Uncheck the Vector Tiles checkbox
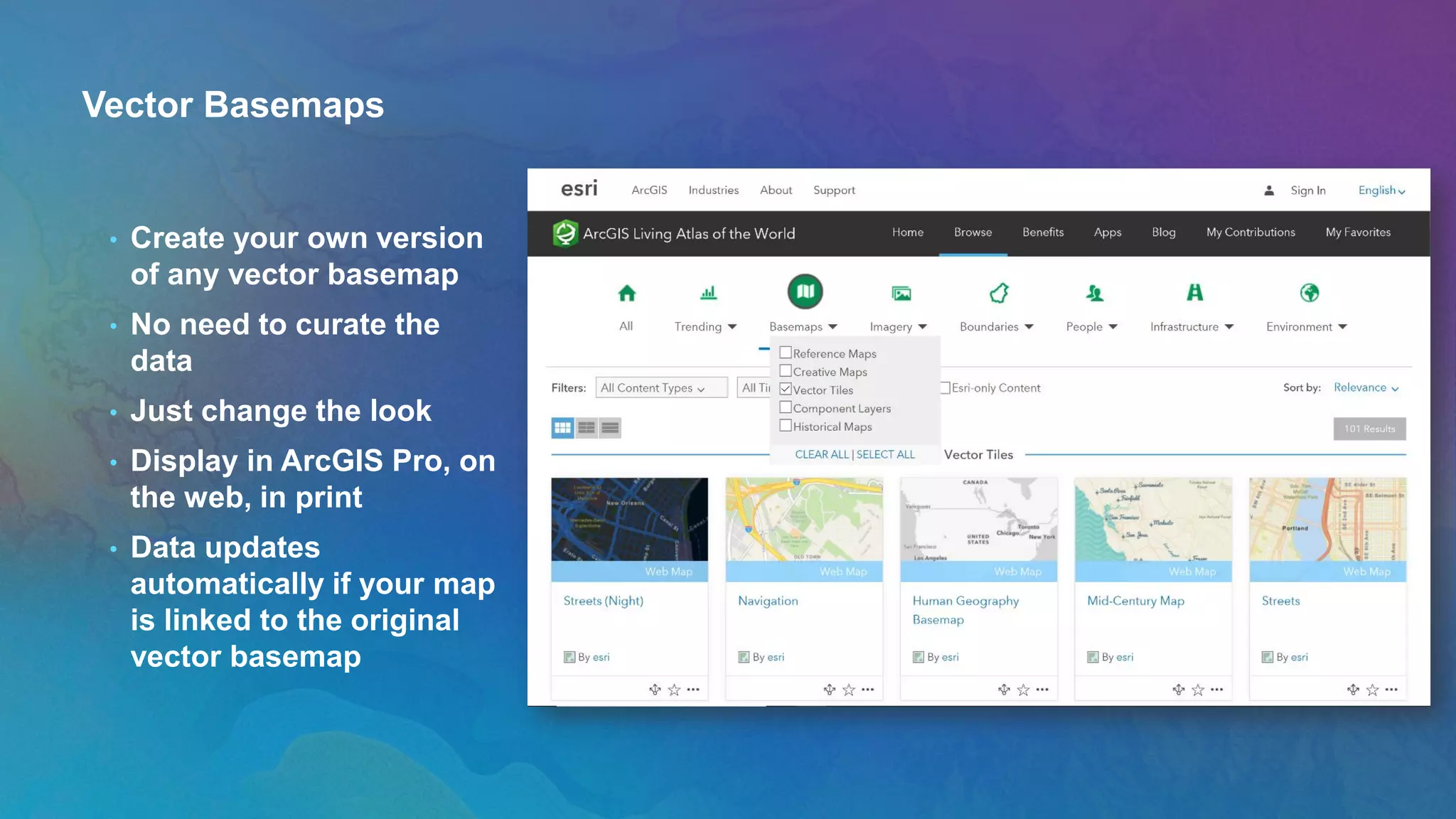This screenshot has width=1456, height=819. [786, 390]
